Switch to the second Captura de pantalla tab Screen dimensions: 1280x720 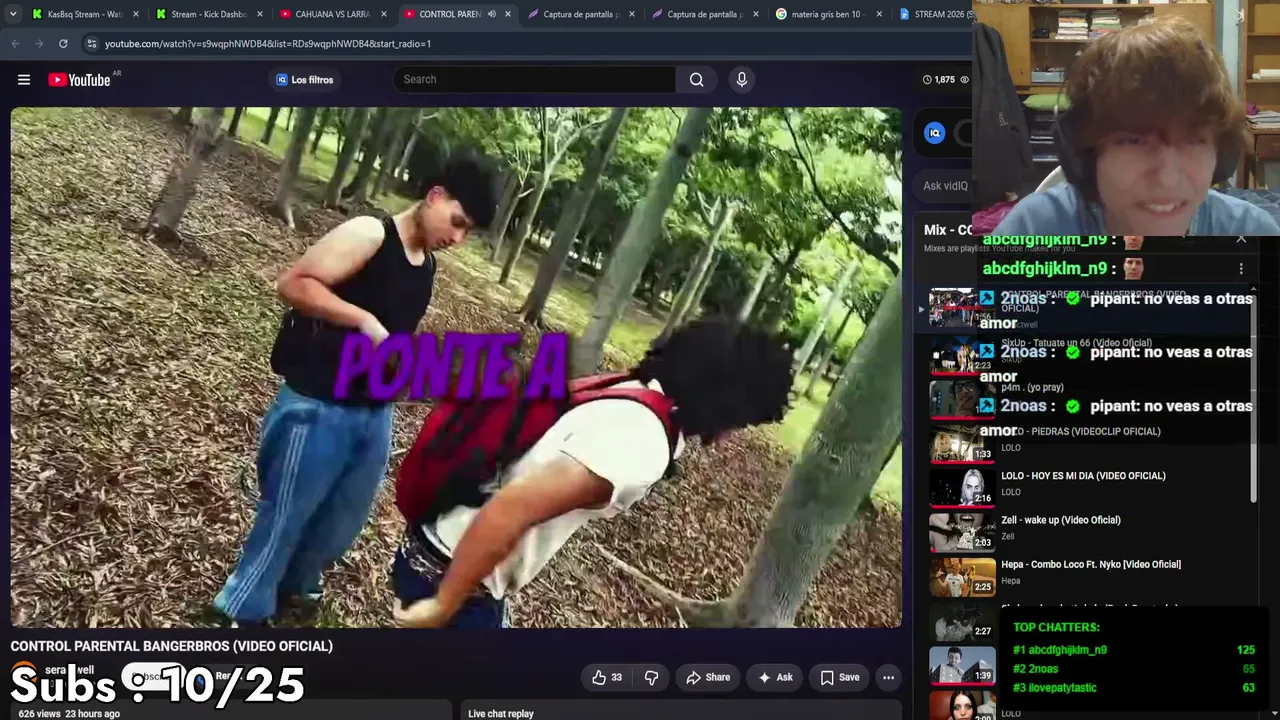(x=706, y=14)
